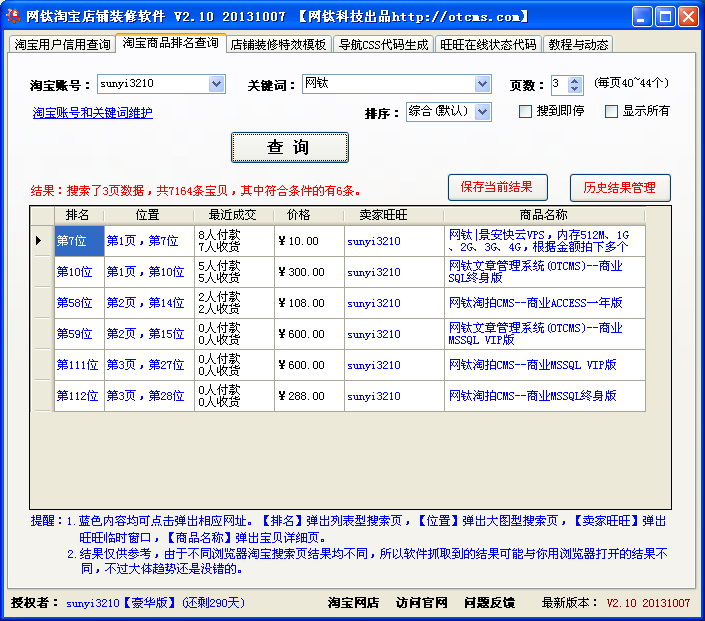Open the 教程与动态 tab
Screen dimensions: 705x621
point(578,44)
